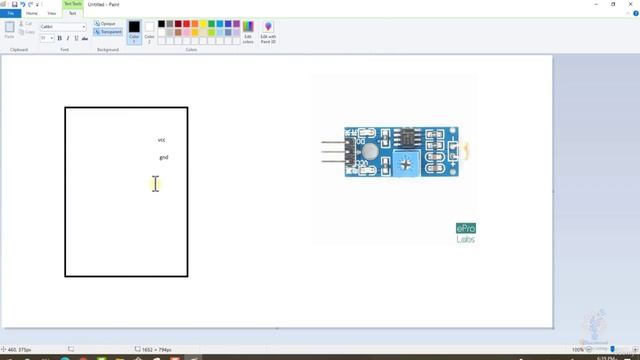Image resolution: width=640 pixels, height=360 pixels.
Task: Pick the dark red color swatch
Action: click(x=178, y=24)
